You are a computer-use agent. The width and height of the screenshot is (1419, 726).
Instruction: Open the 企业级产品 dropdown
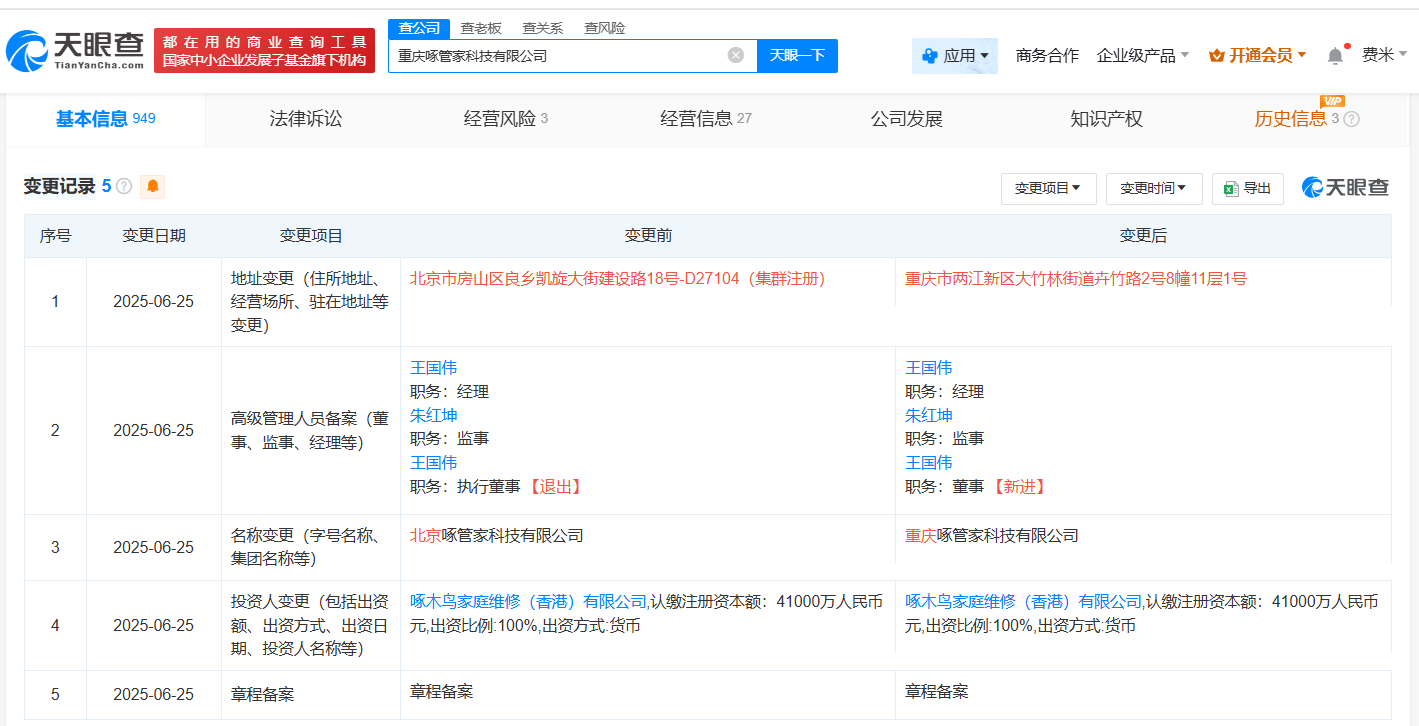(x=1143, y=56)
